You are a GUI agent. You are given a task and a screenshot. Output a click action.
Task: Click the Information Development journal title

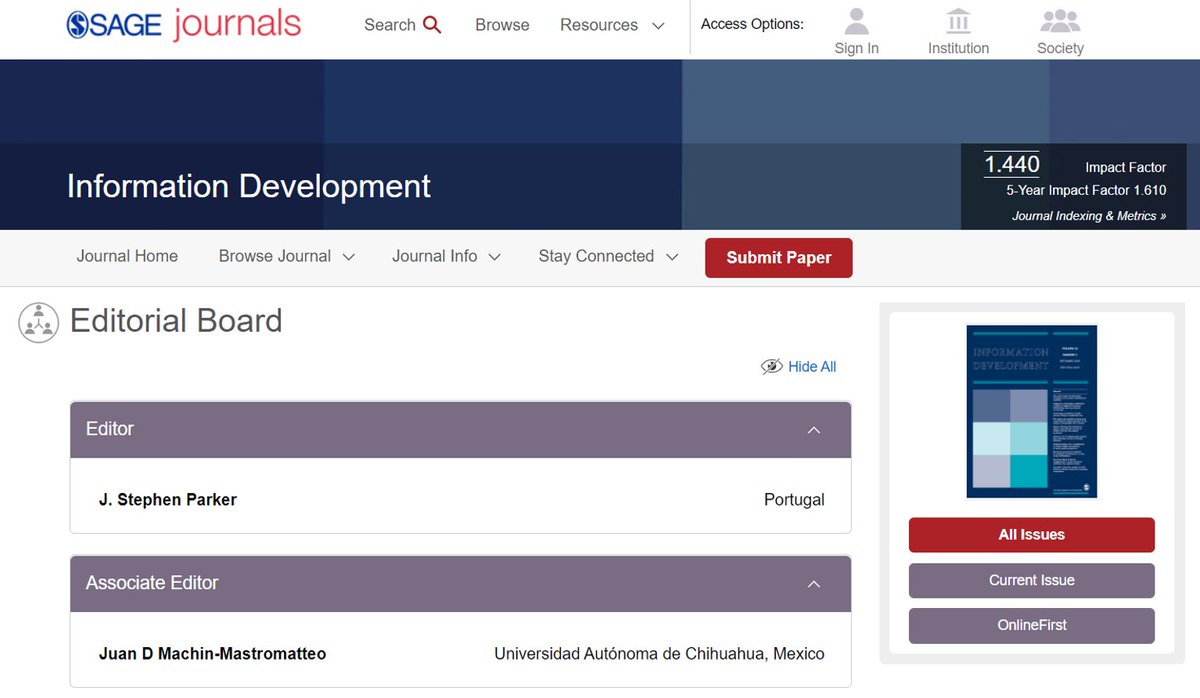tap(249, 186)
